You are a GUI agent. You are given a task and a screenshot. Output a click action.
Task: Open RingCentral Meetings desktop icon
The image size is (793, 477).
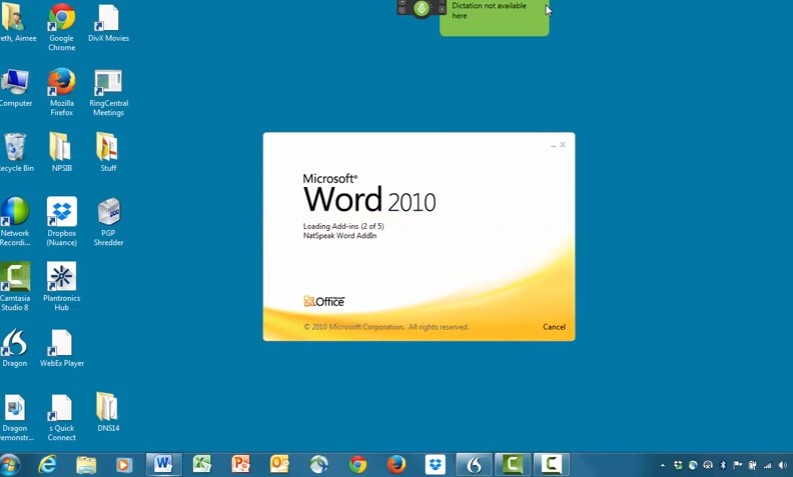[x=108, y=92]
